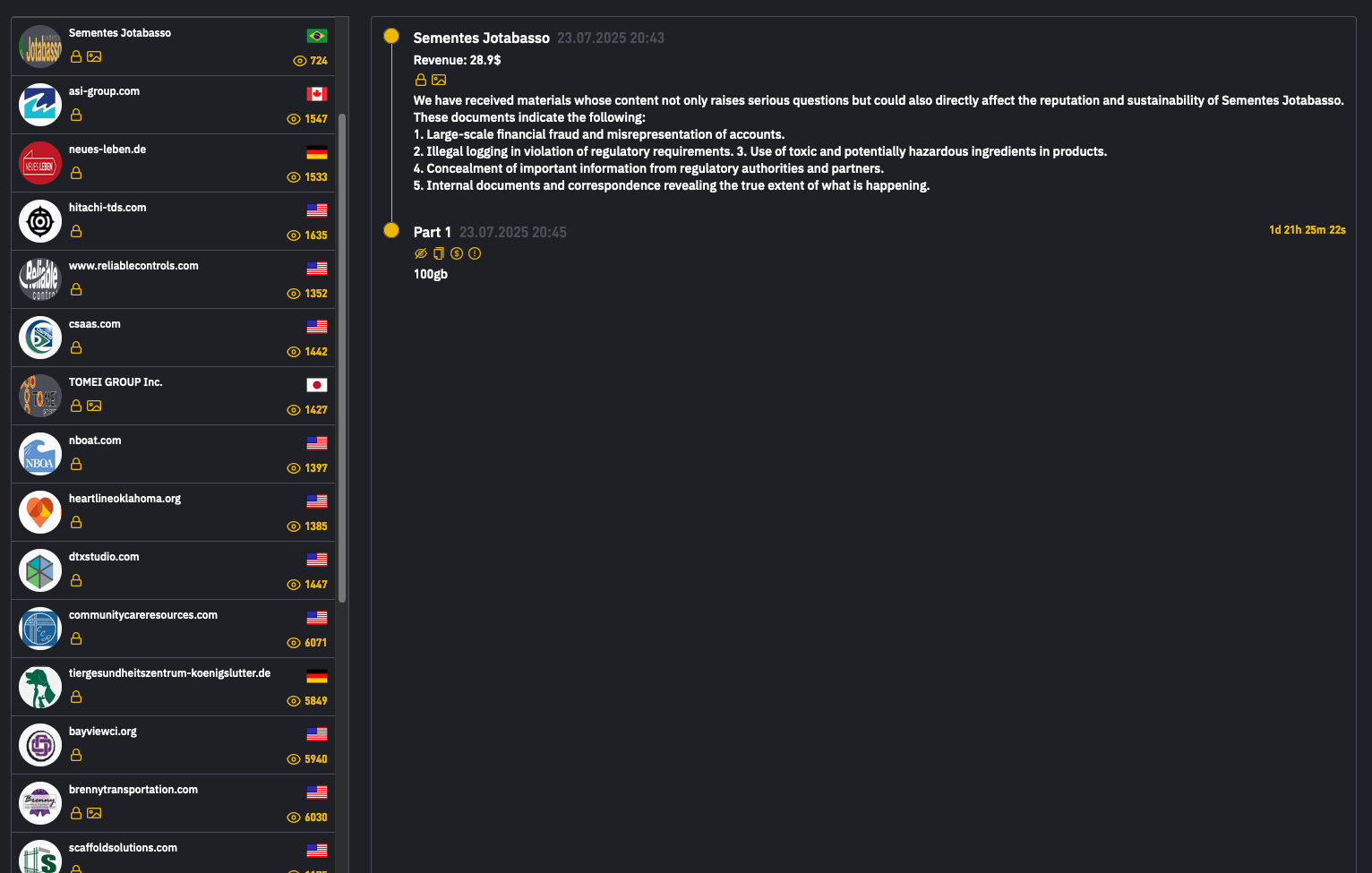Click the csaas.com logo thumbnail

click(40, 338)
